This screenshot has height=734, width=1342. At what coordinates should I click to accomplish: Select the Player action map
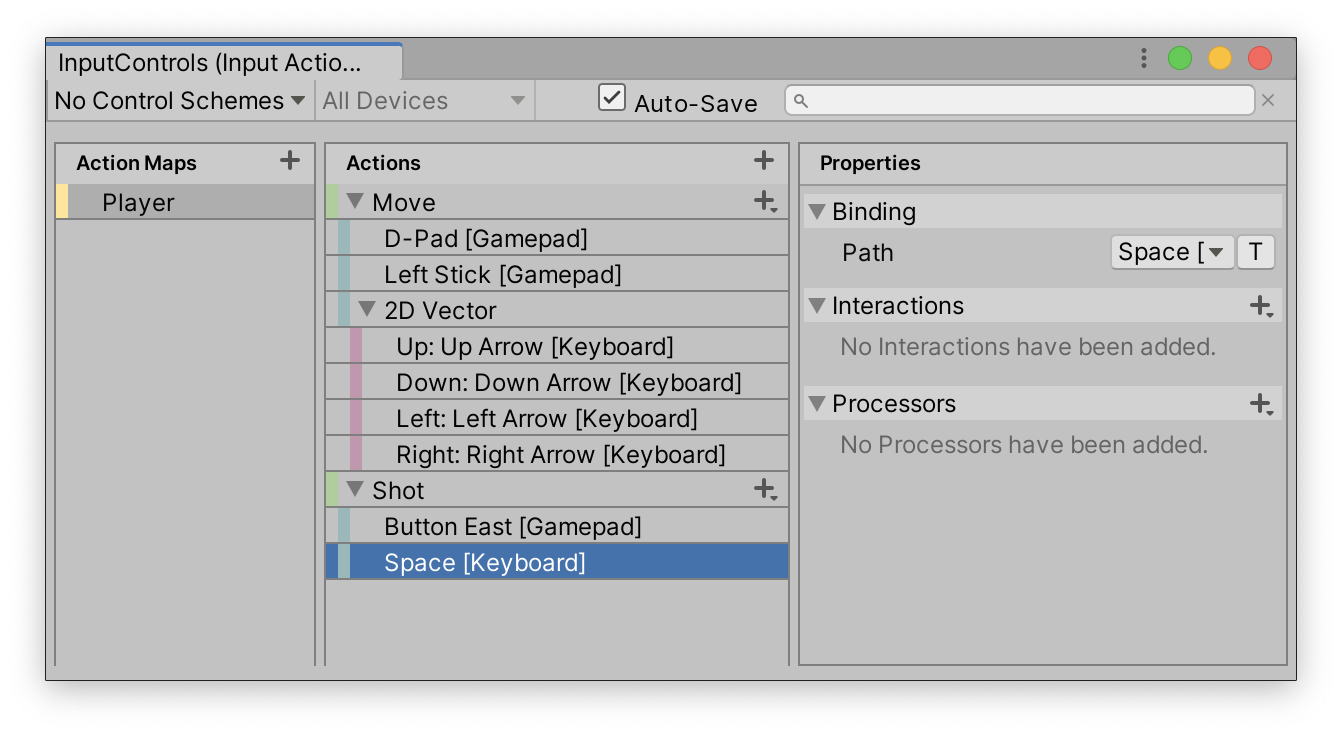(x=138, y=203)
